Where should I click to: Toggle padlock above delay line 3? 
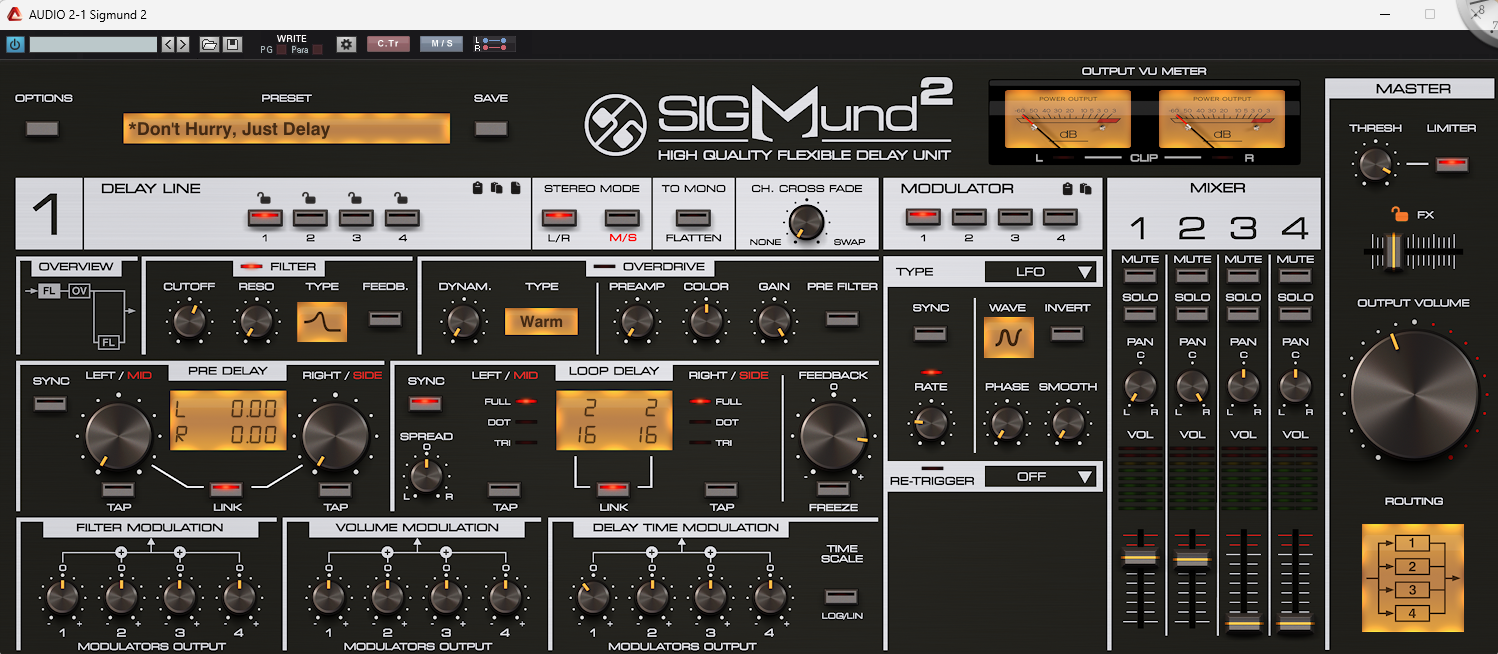355,197
